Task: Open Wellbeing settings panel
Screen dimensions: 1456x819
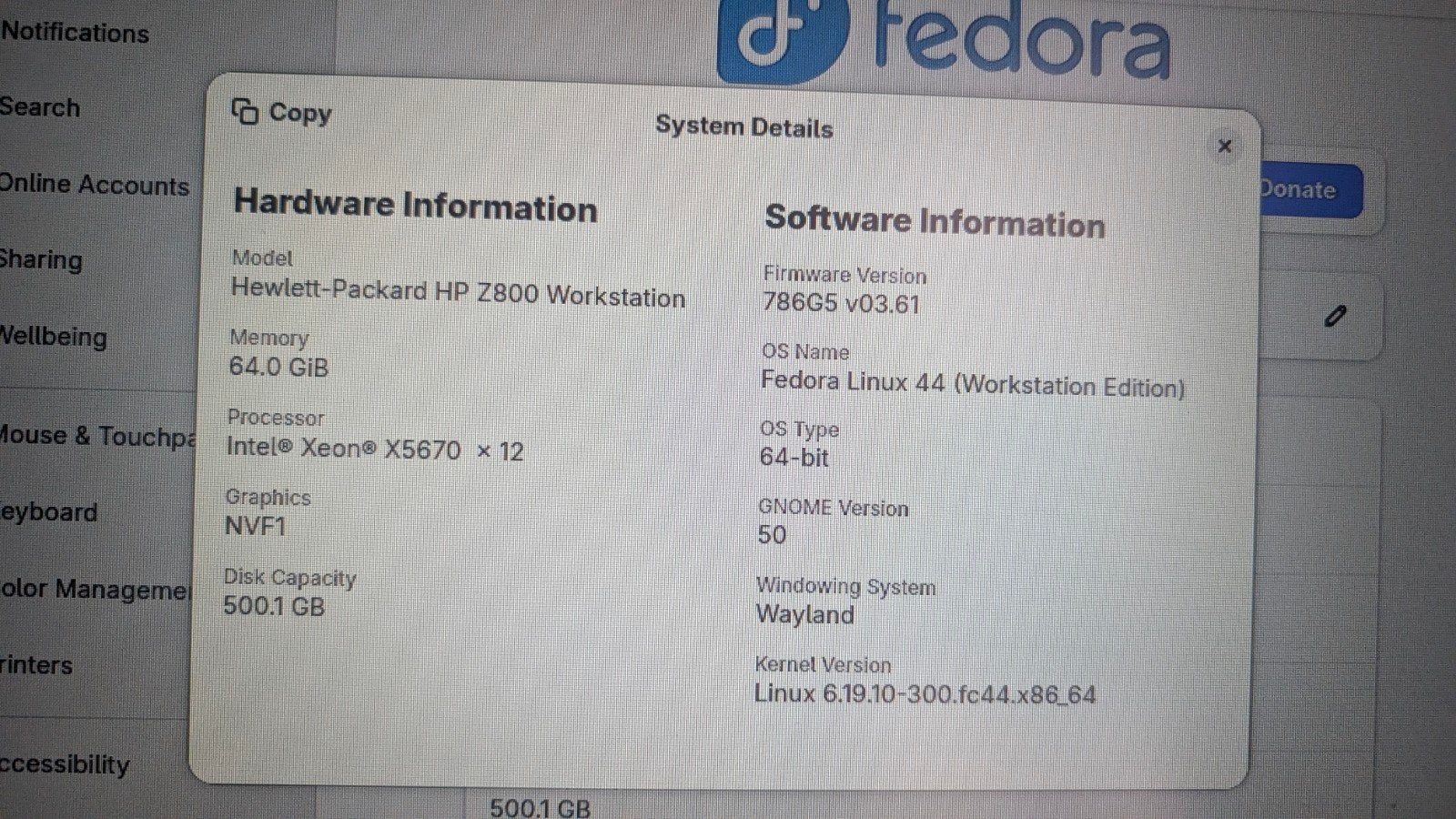Action: [53, 337]
